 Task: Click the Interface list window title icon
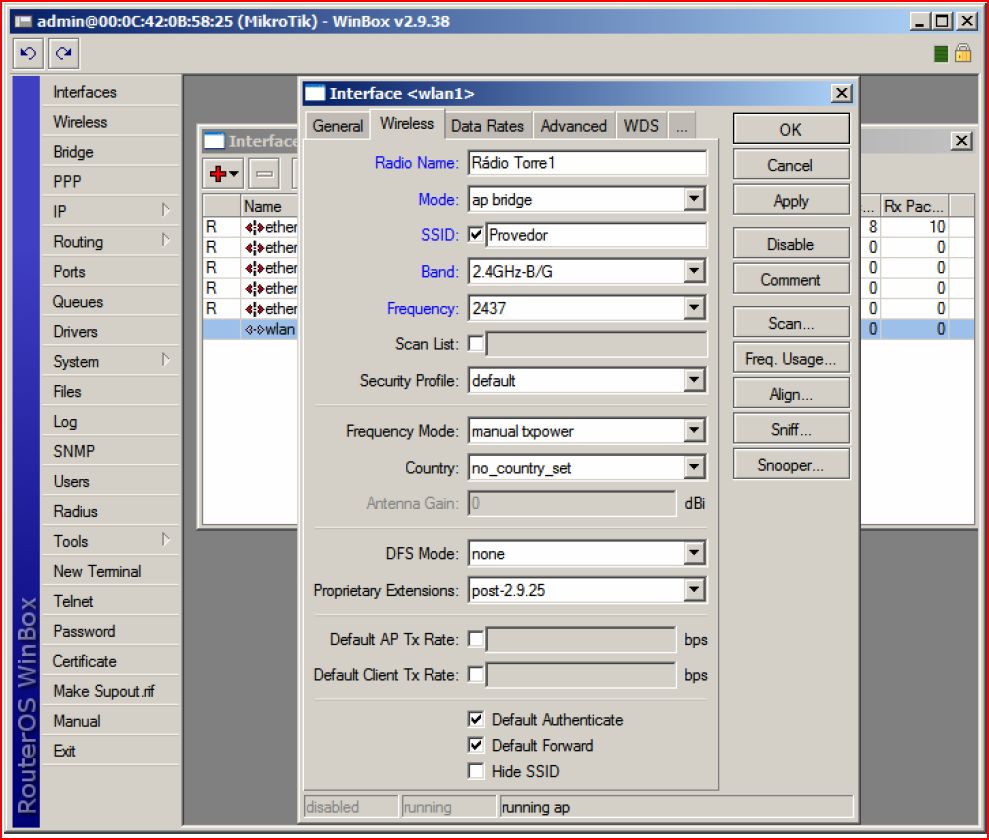[213, 141]
